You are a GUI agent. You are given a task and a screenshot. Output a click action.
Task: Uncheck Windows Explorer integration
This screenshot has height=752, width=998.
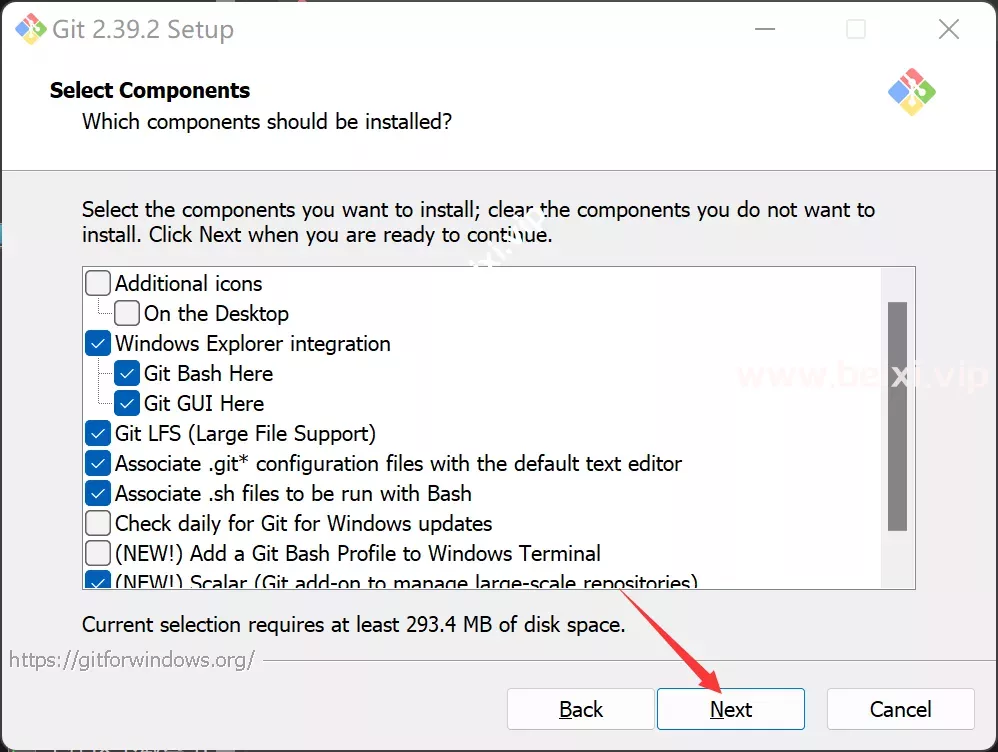tap(98, 344)
